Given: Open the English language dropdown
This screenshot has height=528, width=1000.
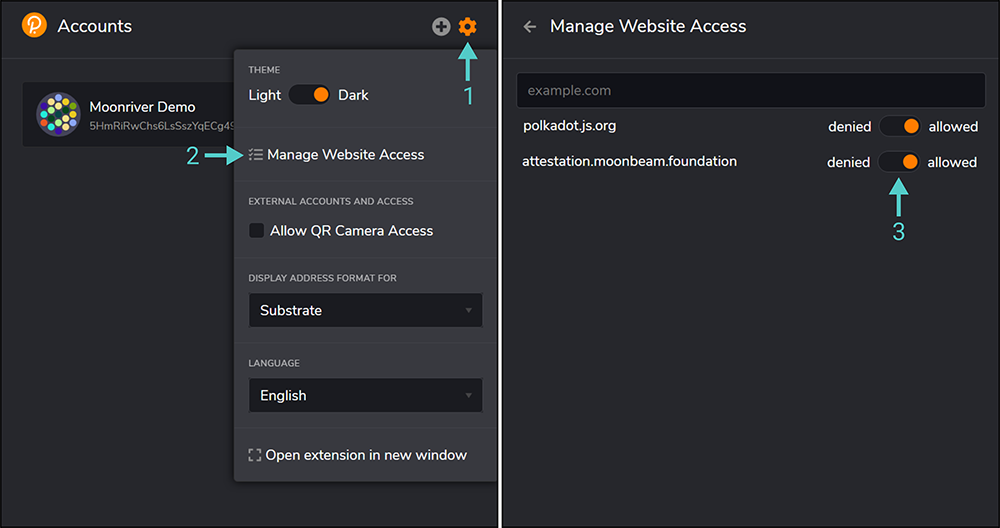Looking at the screenshot, I should click(x=365, y=395).
